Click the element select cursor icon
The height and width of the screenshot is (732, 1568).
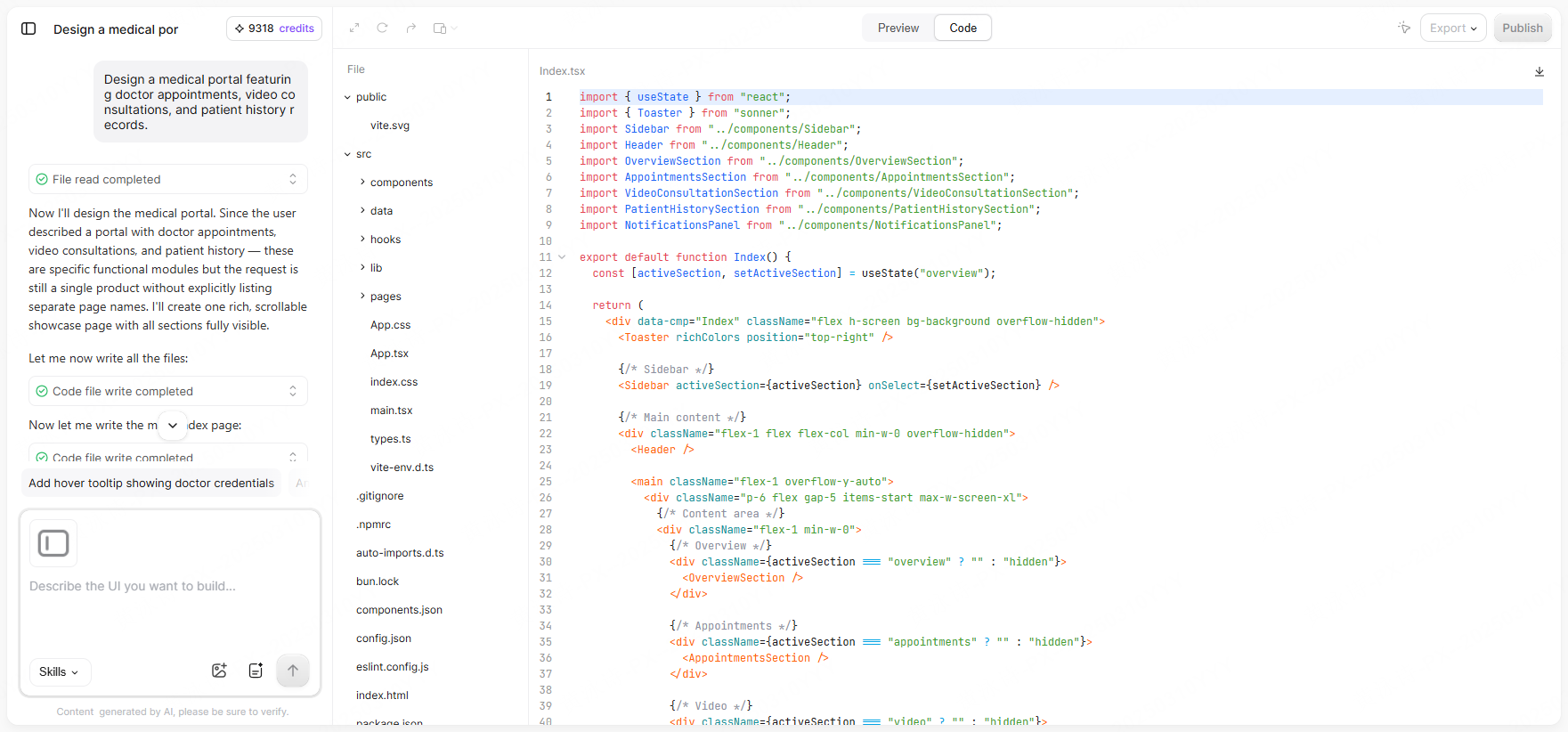click(x=1404, y=28)
